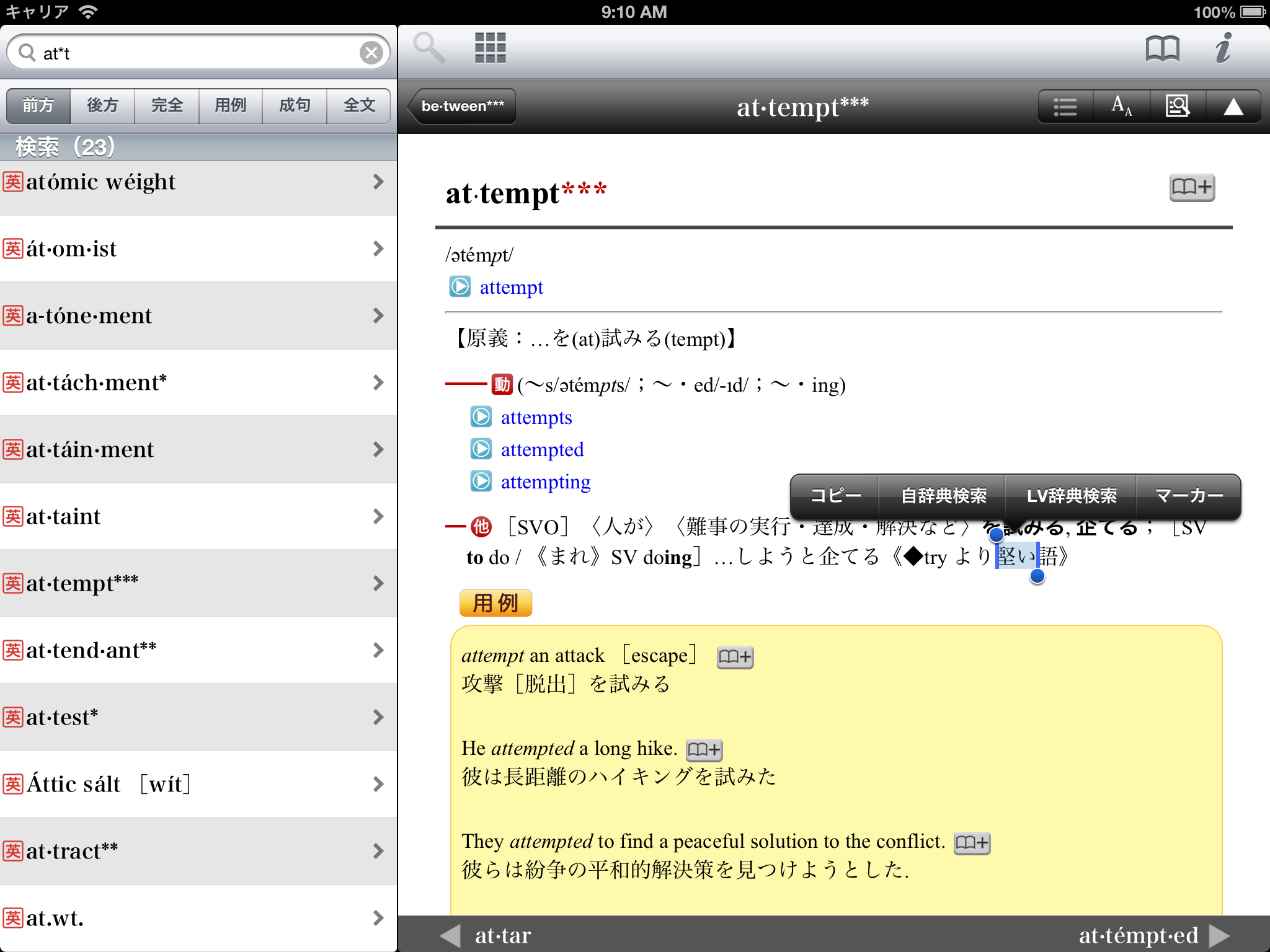Play pronunciation of 'attempted'

click(481, 449)
